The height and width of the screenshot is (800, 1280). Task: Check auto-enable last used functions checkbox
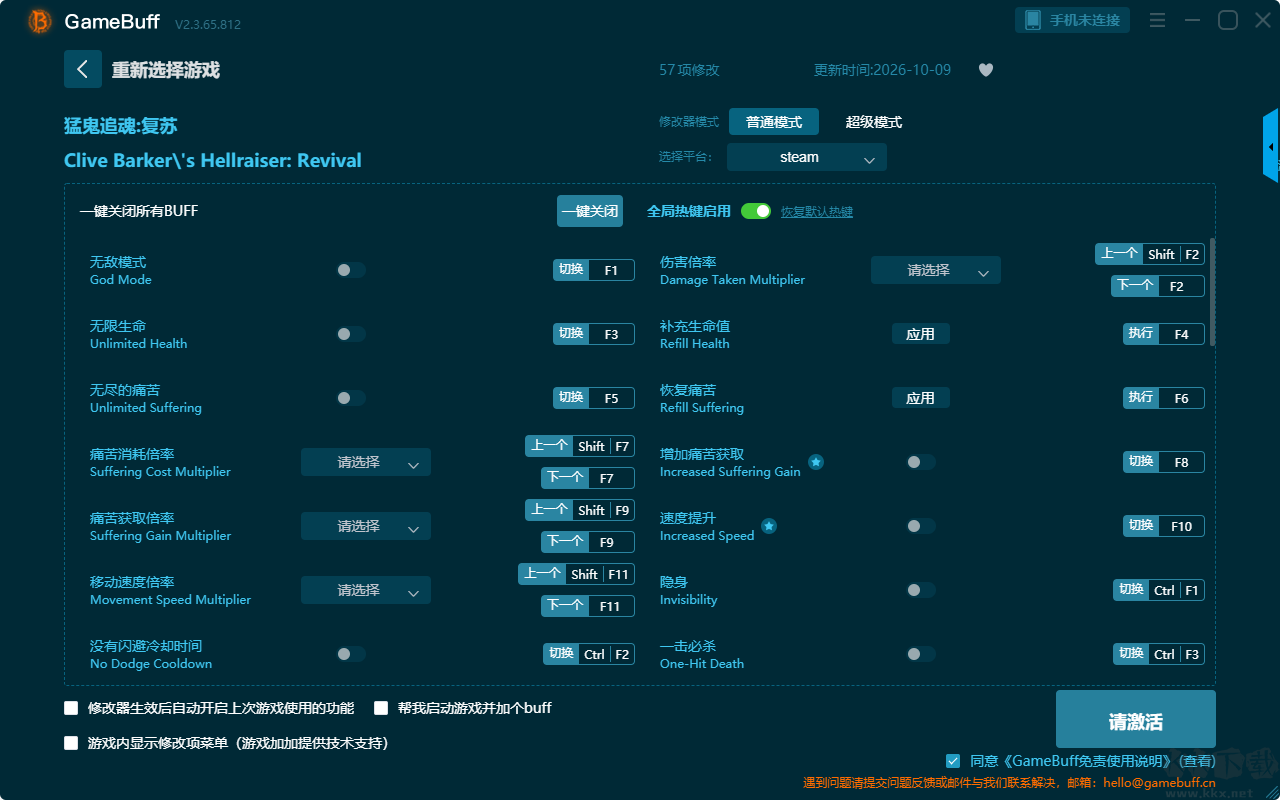pyautogui.click(x=71, y=708)
